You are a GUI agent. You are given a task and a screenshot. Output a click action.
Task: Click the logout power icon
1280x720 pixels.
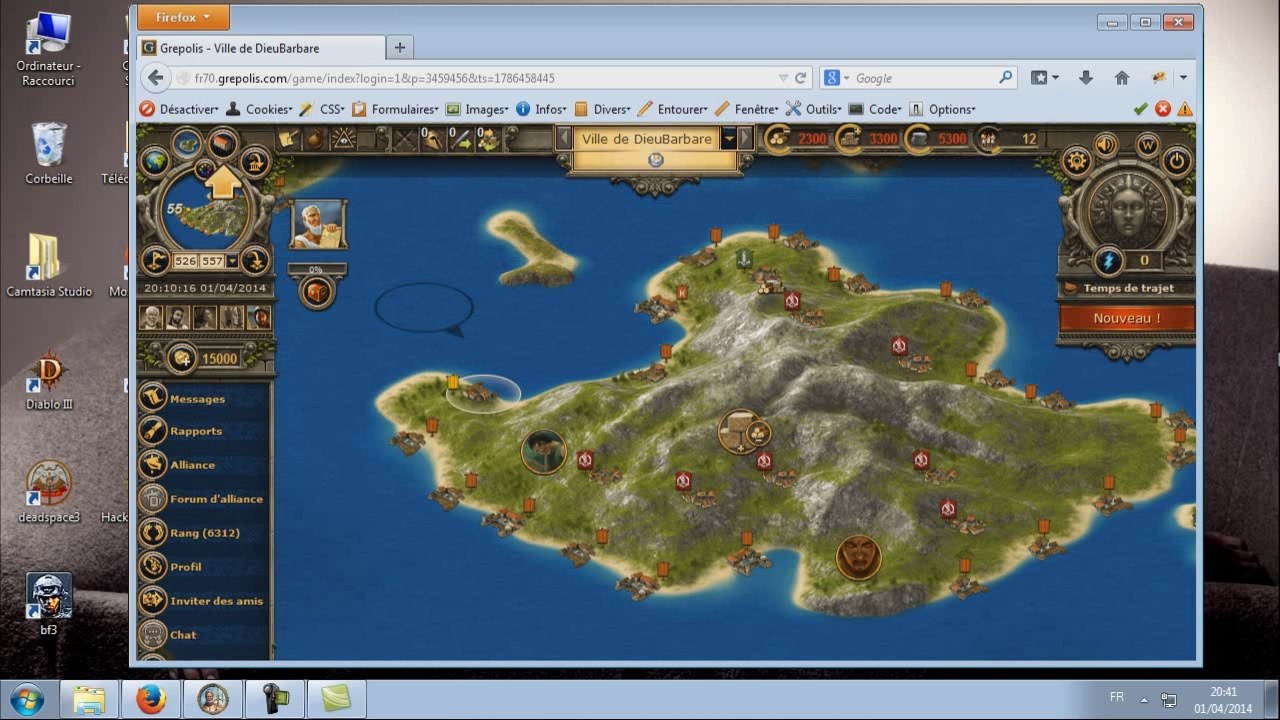coord(1177,161)
